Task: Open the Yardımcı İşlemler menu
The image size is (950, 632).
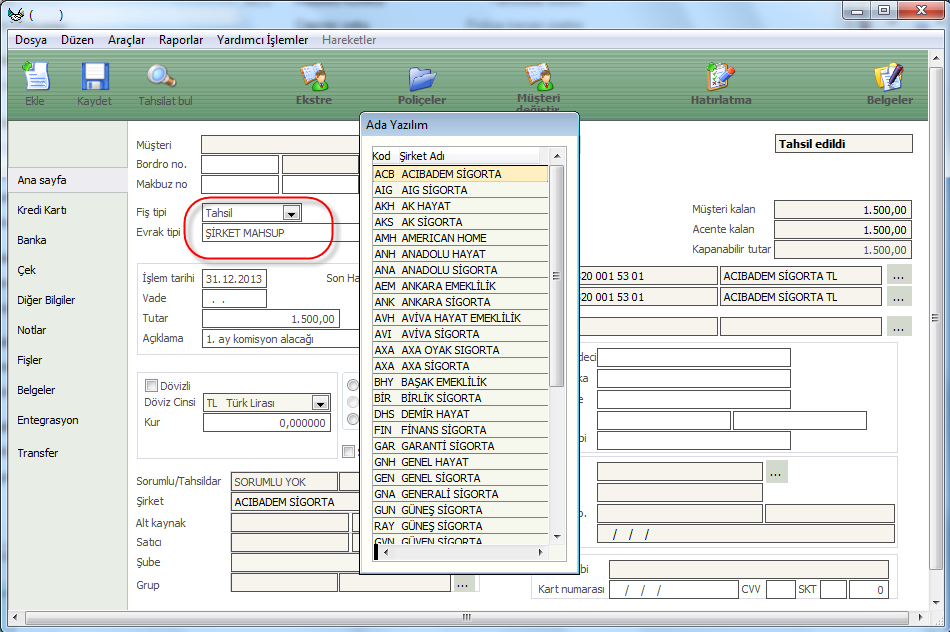Action: coord(261,40)
